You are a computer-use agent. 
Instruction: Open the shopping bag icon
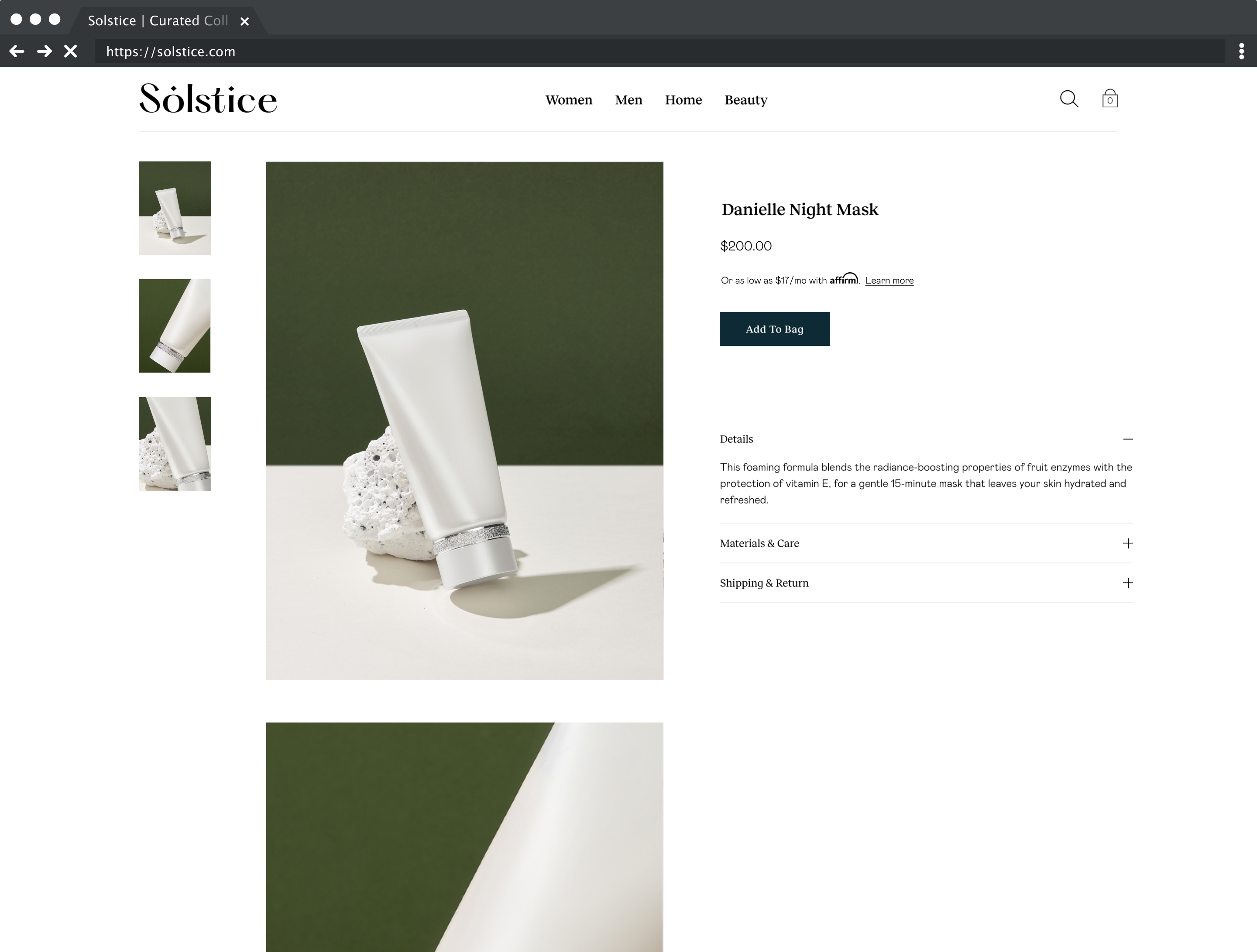tap(1110, 98)
